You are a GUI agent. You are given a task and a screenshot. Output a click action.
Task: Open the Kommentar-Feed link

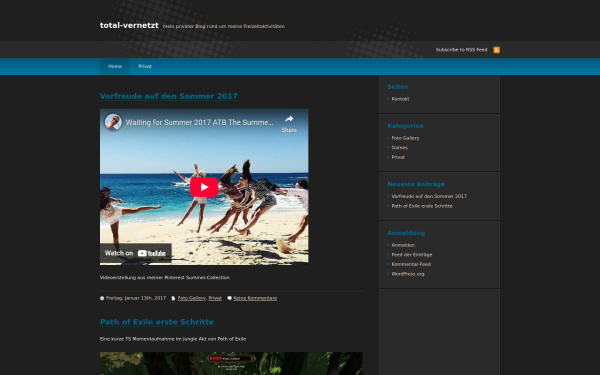pyautogui.click(x=411, y=264)
